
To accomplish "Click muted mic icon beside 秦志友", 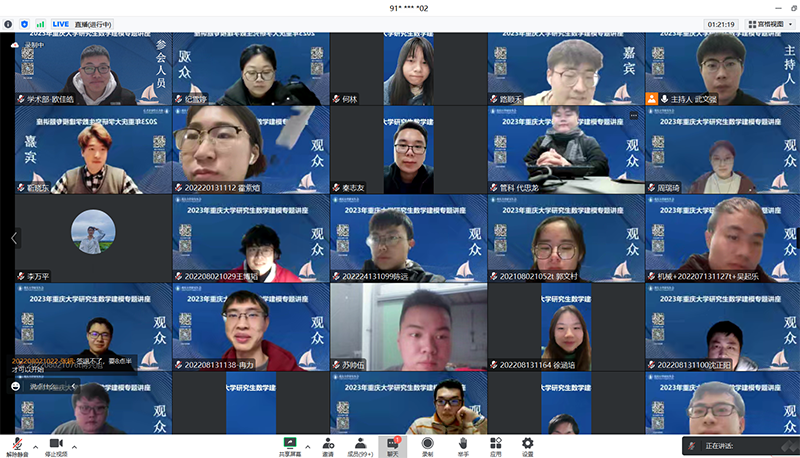I will tap(336, 188).
